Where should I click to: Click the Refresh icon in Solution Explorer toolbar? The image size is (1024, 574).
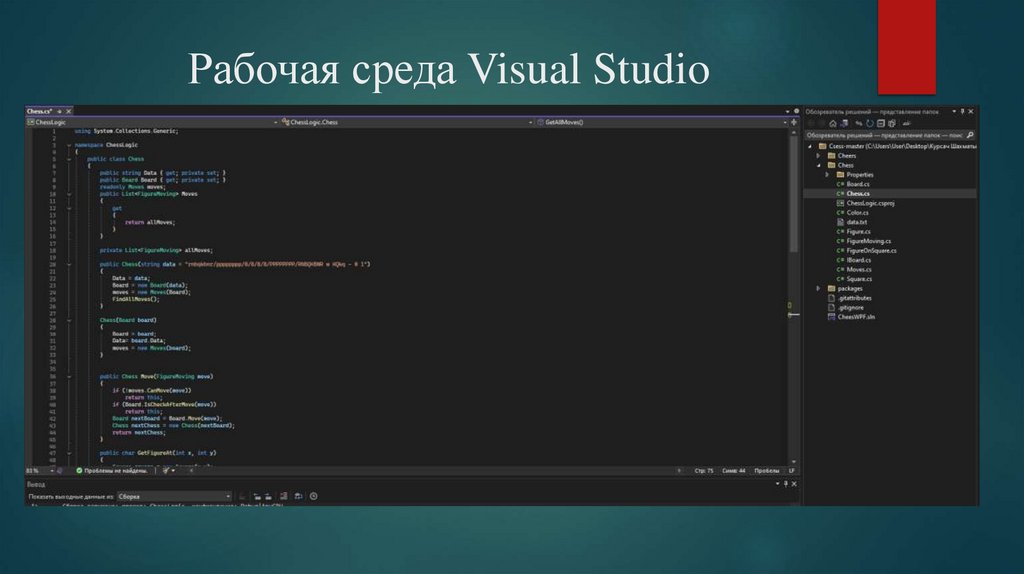[x=870, y=123]
